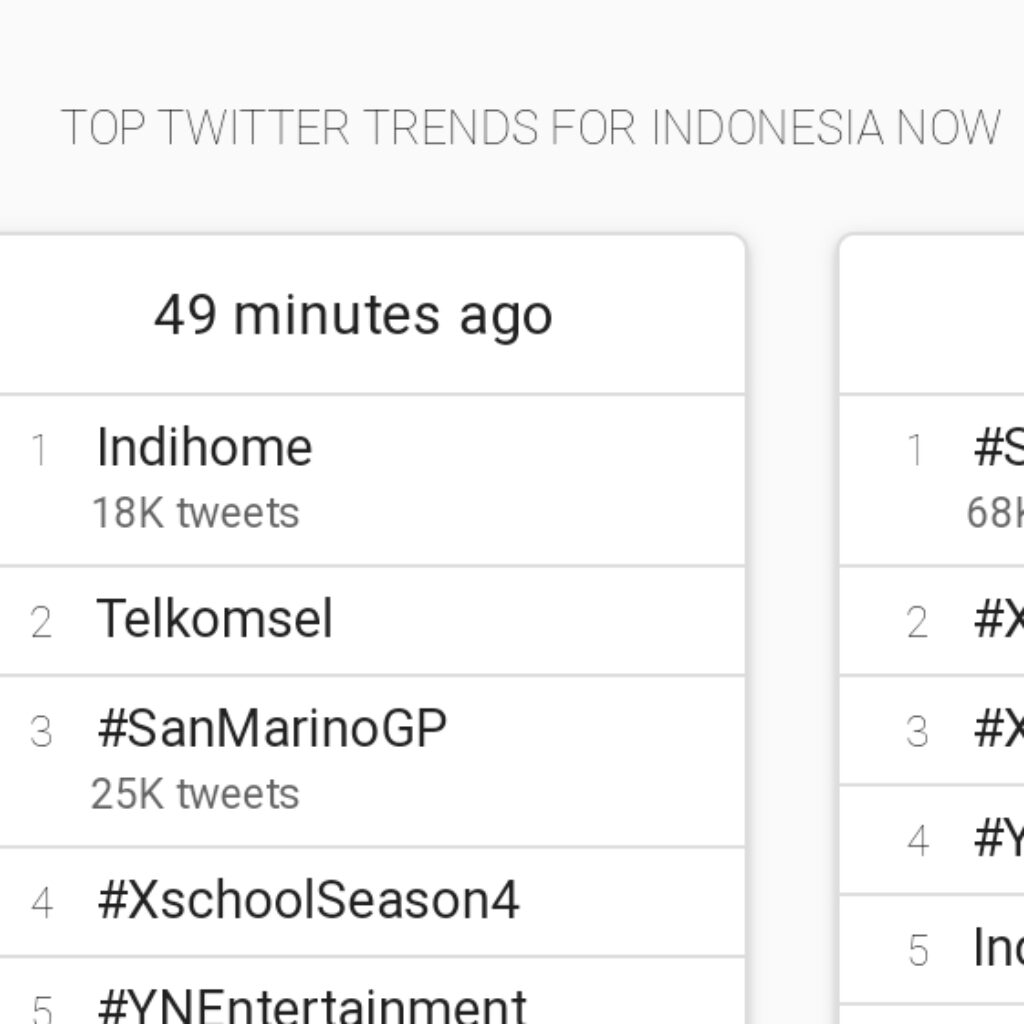Screen dimensions: 1024x1024
Task: Open the rank 2 hashtag in the second column
Action: pos(999,620)
